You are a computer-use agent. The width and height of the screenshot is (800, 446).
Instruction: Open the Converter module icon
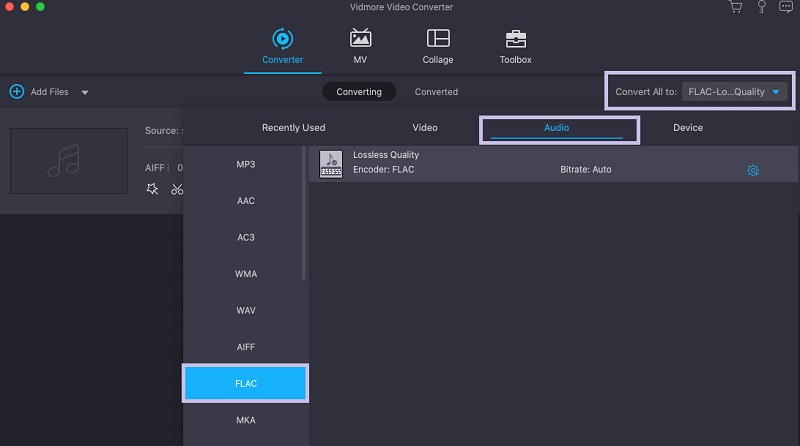282,40
